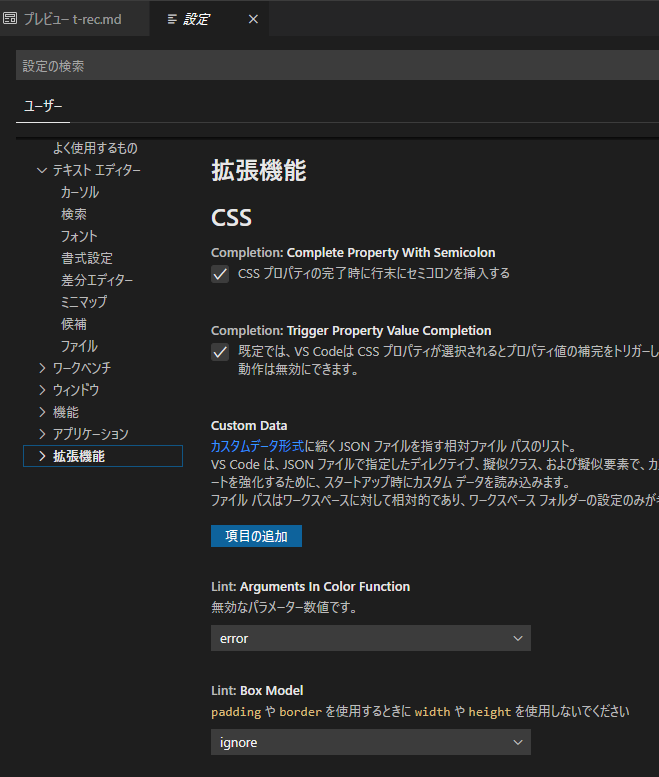This screenshot has height=777, width=659.
Task: Collapse the テキスト エディター tree chevron
Action: [42, 170]
